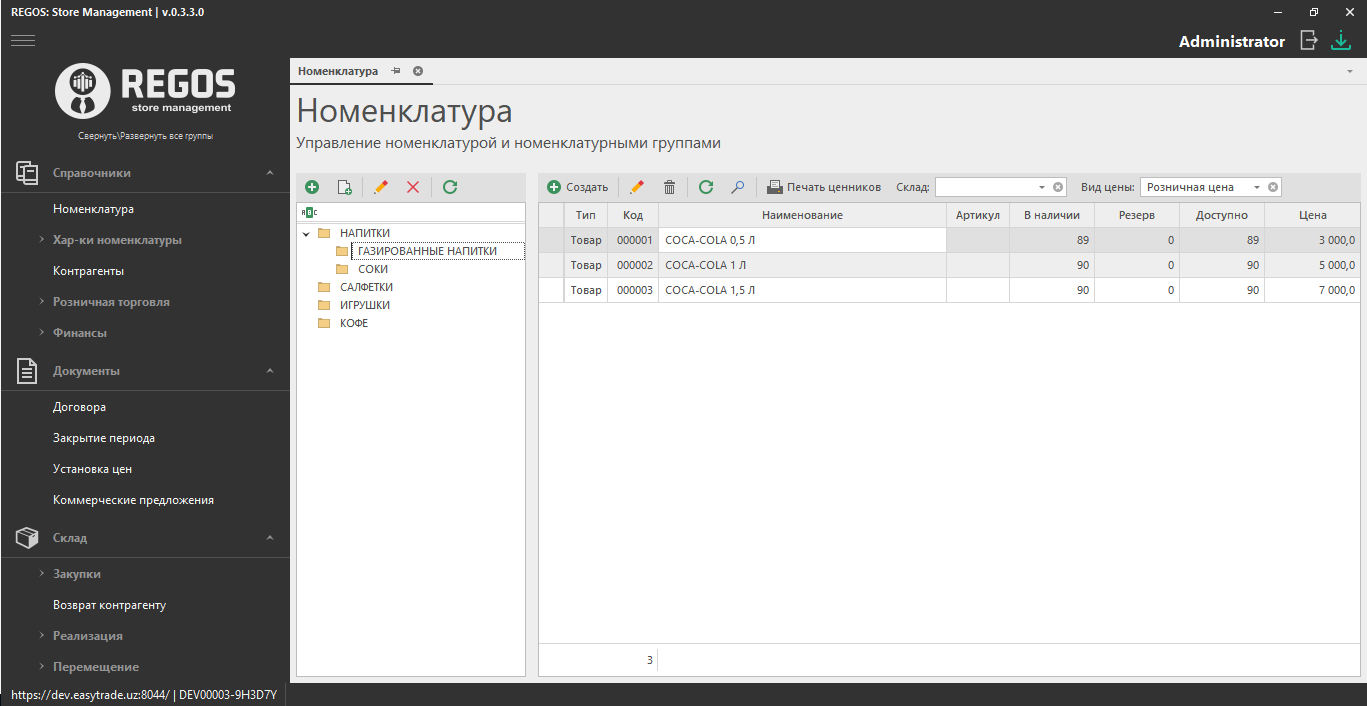This screenshot has height=706, width=1367.
Task: Open Установка цен in sidebar
Action: coord(92,469)
